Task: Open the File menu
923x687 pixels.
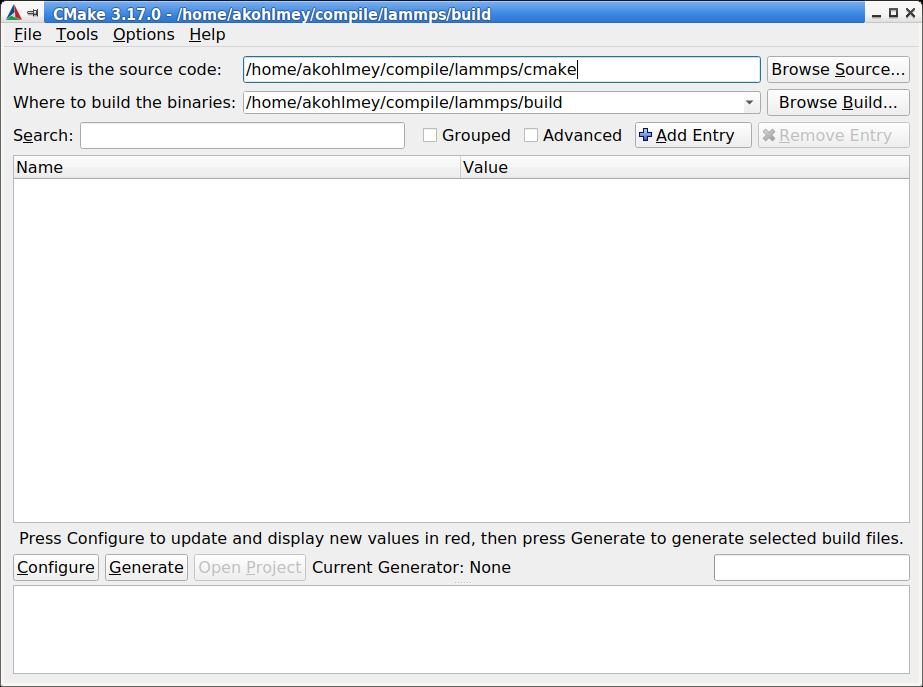Action: coord(27,34)
